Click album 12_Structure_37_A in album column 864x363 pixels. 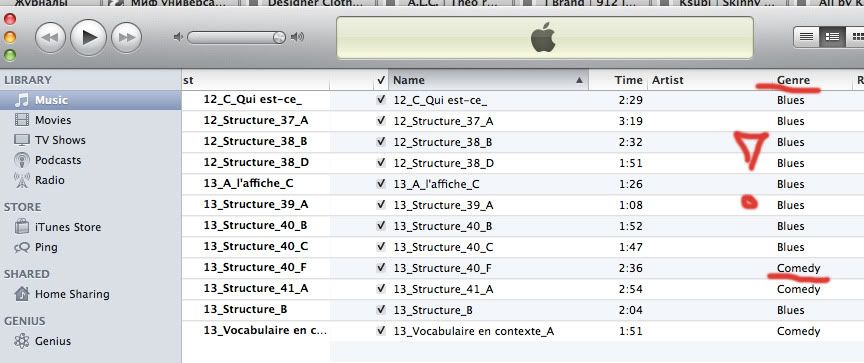point(256,120)
